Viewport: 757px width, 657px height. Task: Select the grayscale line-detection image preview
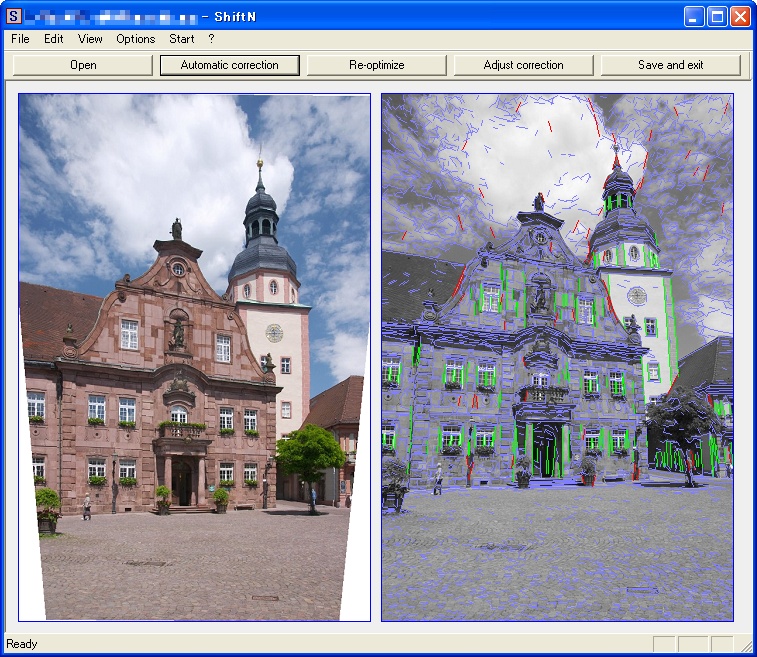pyautogui.click(x=558, y=357)
